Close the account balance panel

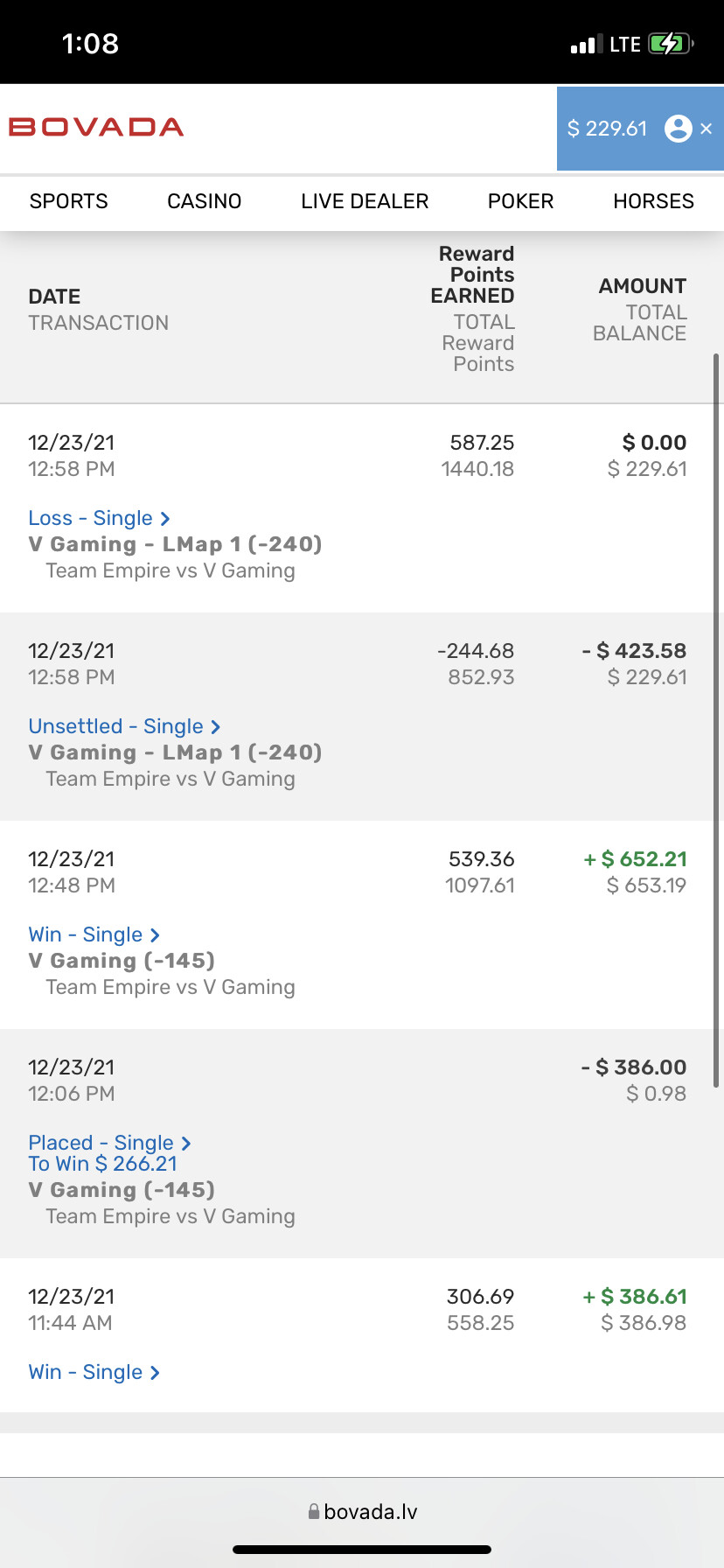[x=707, y=129]
